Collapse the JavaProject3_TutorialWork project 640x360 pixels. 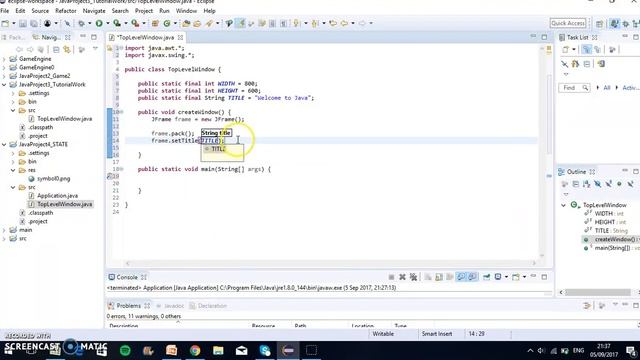coord(4,84)
